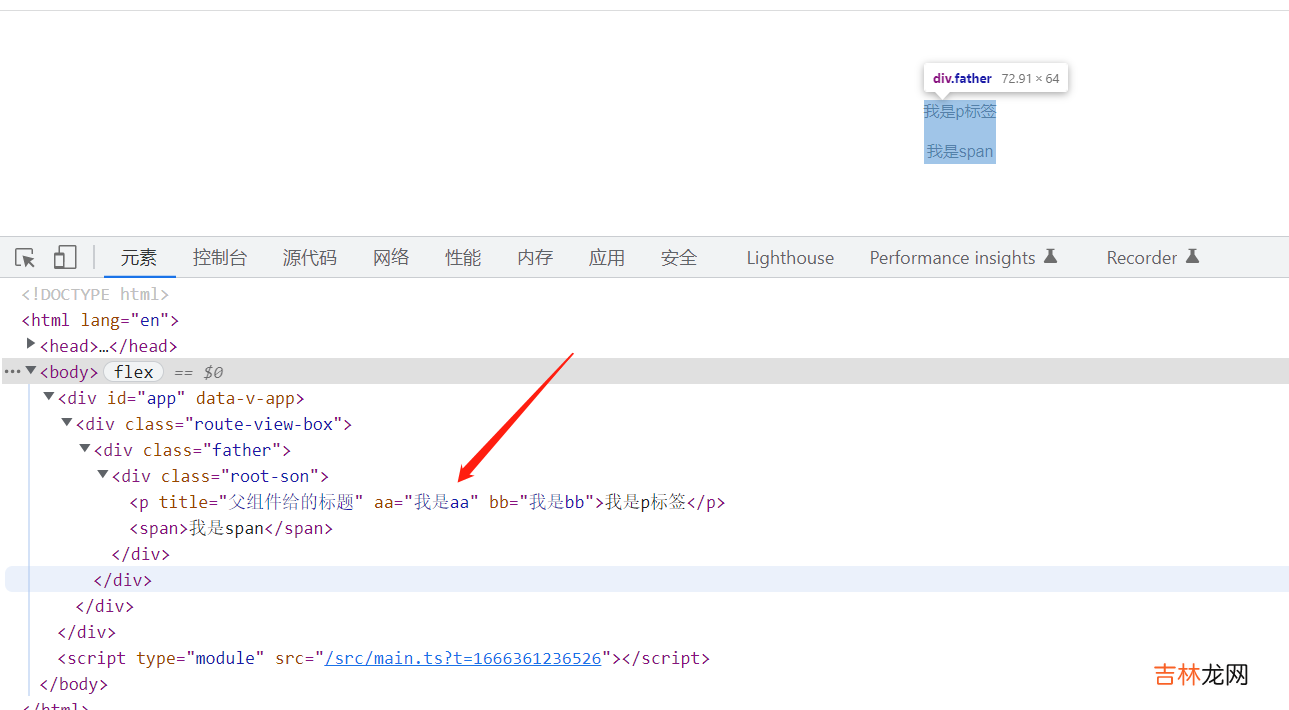Open the 网络 tab
This screenshot has width=1289, height=710.
click(391, 258)
